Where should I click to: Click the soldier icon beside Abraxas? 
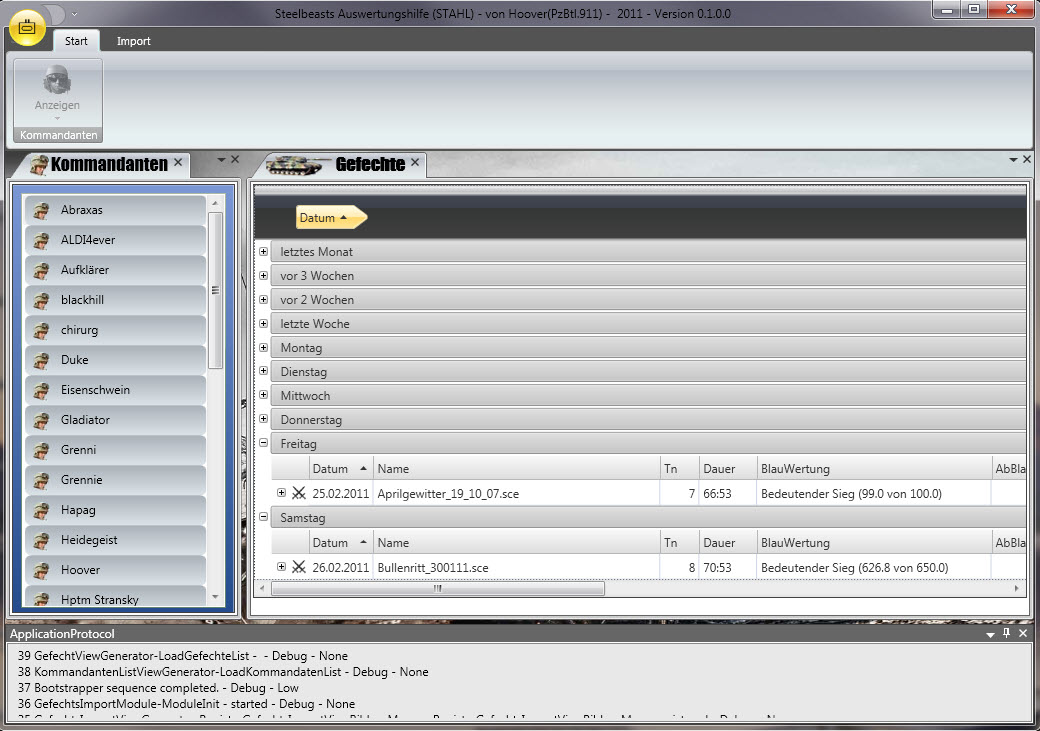41,210
